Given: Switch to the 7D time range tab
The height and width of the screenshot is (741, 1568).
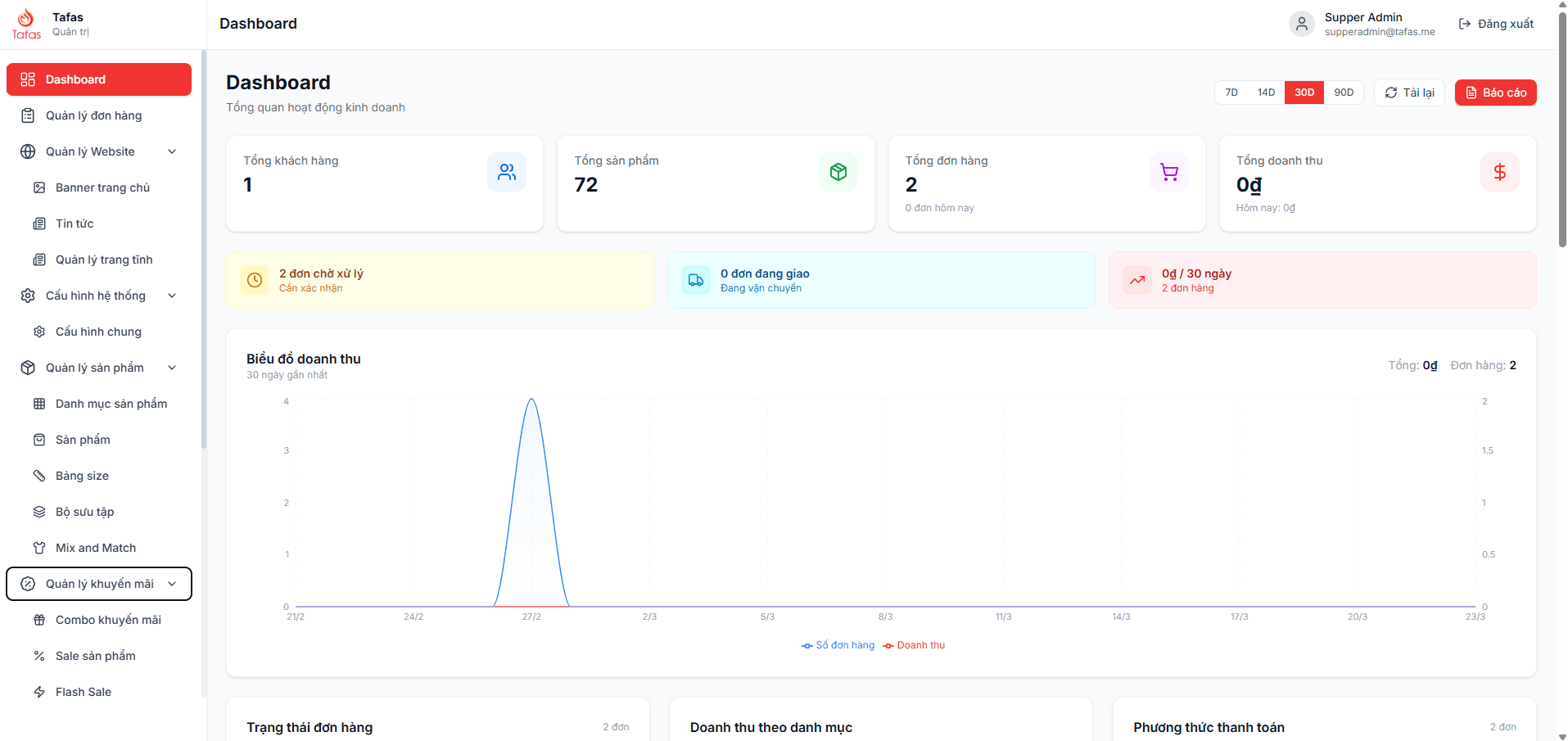Looking at the screenshot, I should [x=1231, y=92].
